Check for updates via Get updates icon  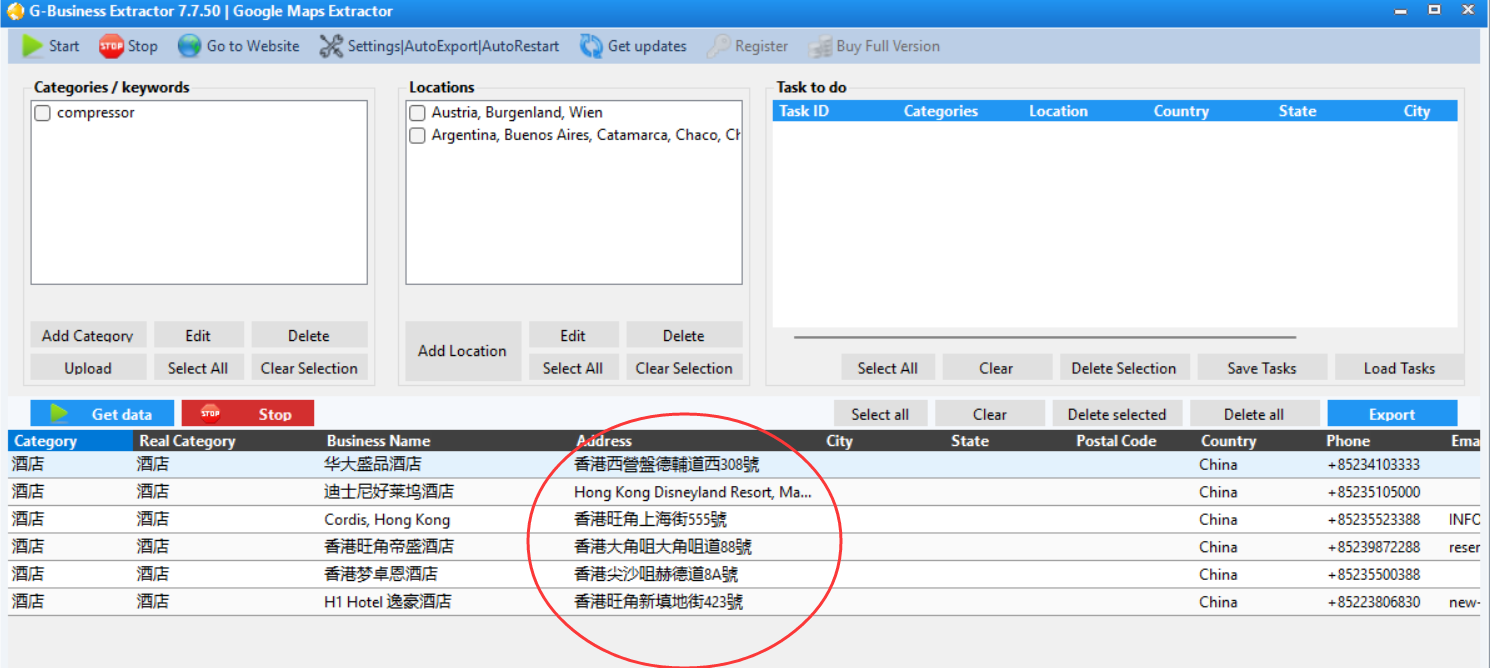click(589, 45)
